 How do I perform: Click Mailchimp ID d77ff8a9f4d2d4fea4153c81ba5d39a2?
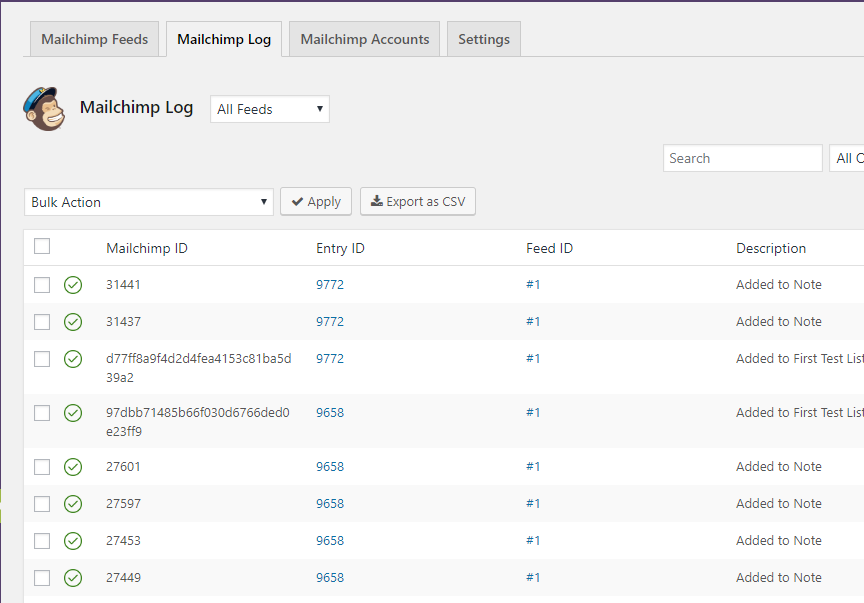click(198, 368)
